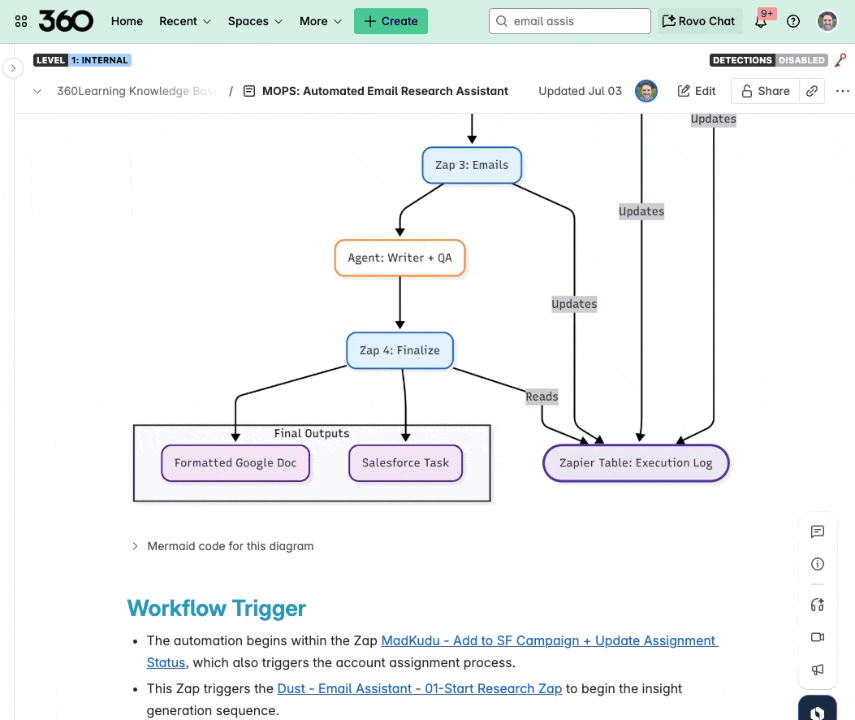Expand the breadcrumb chevron

[x=37, y=91]
